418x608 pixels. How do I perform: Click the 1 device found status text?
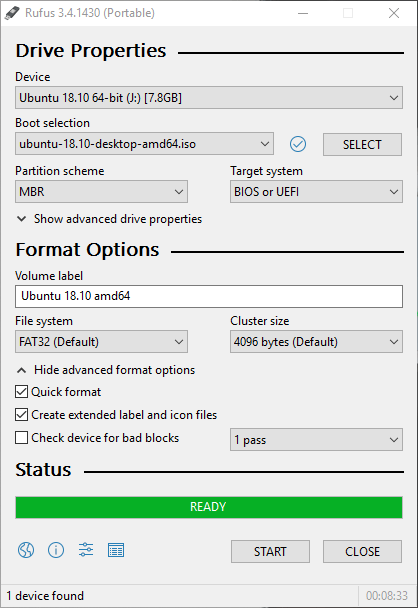pyautogui.click(x=45, y=596)
